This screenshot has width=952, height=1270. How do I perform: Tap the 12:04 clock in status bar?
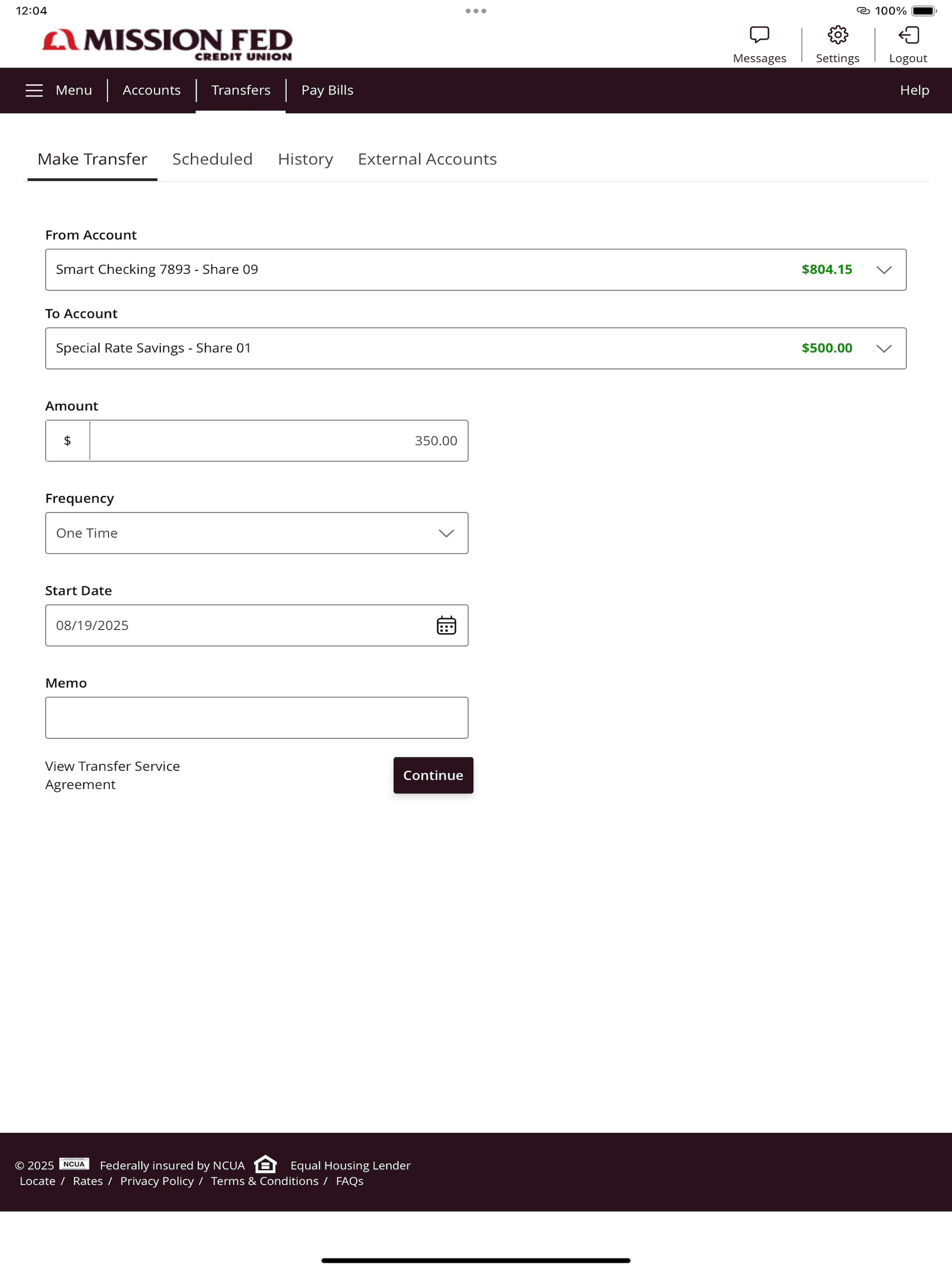[32, 11]
